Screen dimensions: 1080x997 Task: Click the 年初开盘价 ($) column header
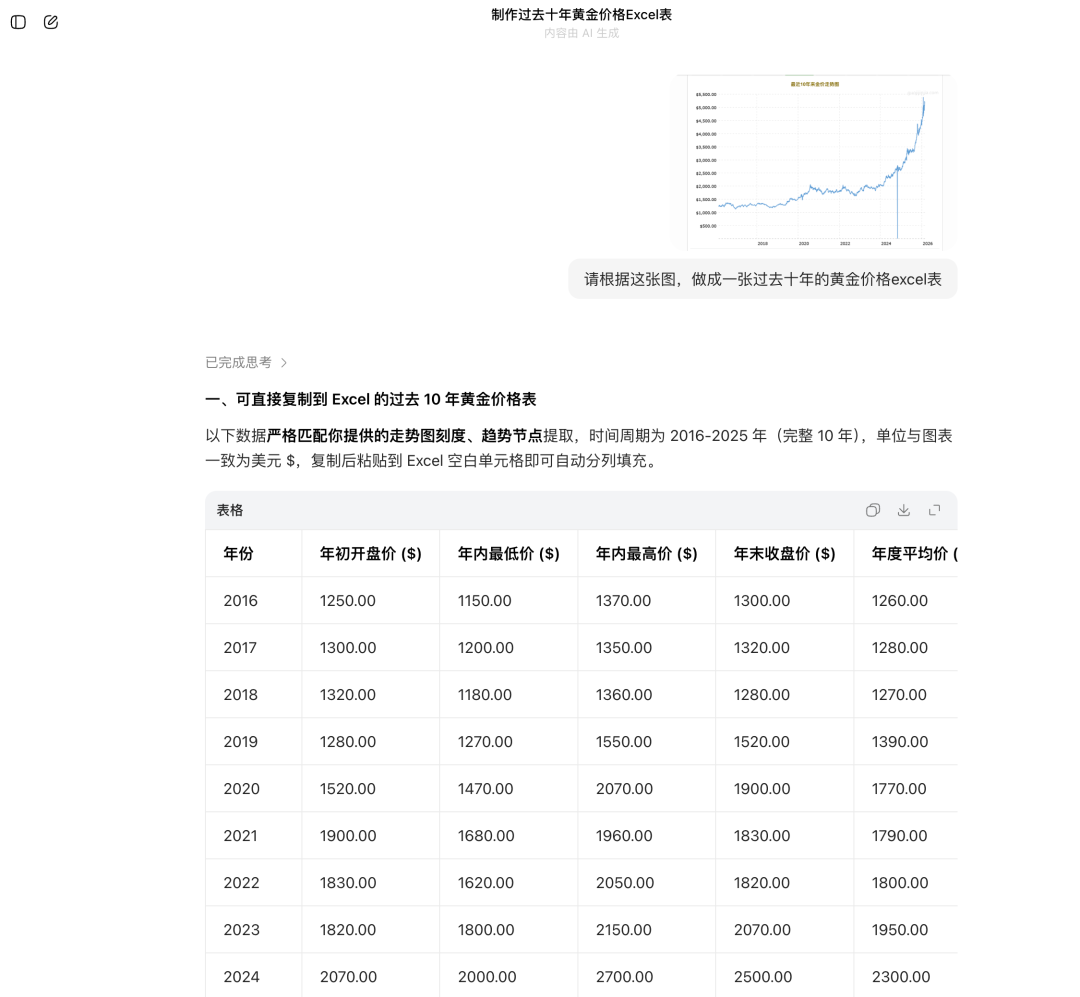coord(370,553)
